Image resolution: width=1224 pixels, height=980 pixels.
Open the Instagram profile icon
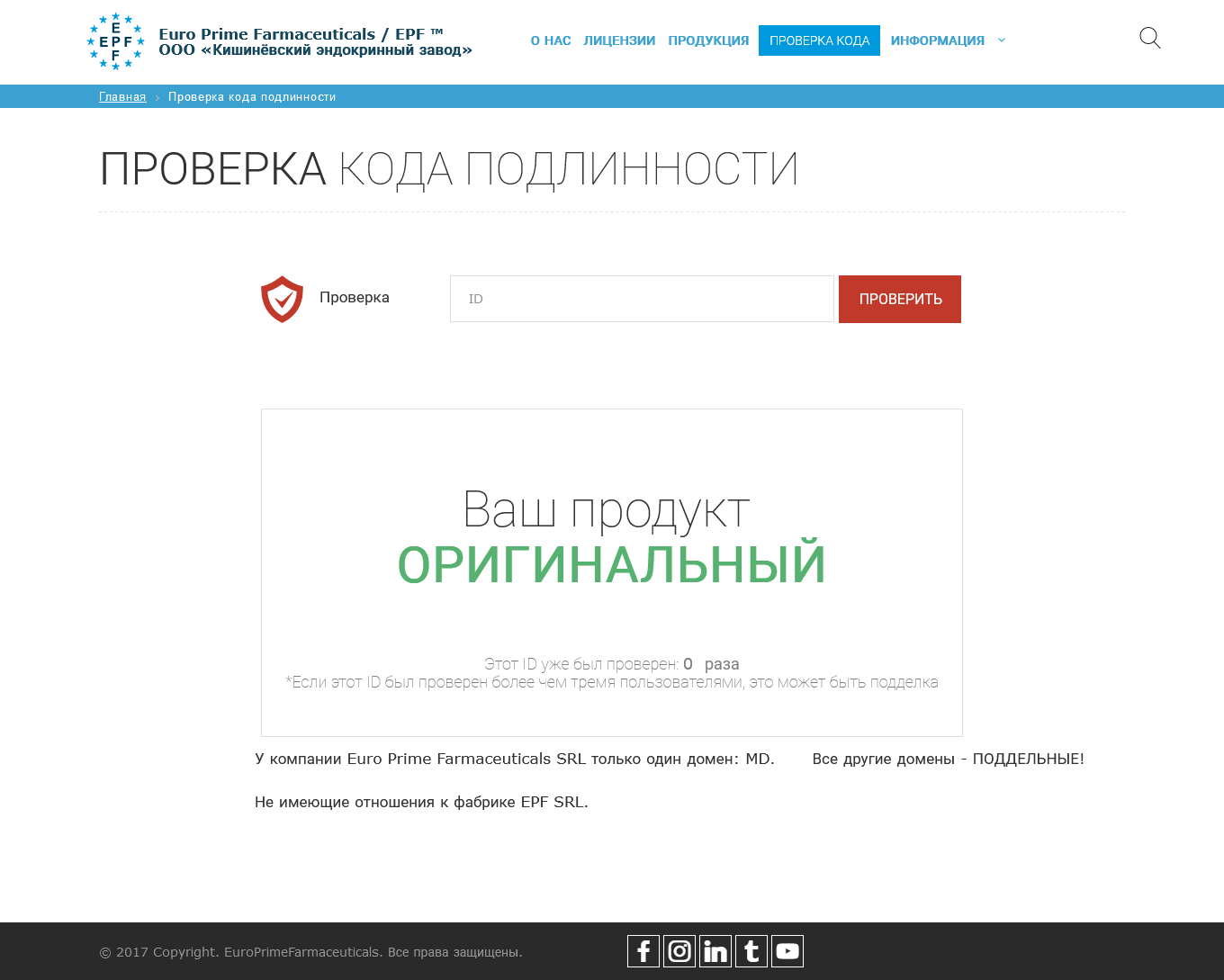click(679, 951)
